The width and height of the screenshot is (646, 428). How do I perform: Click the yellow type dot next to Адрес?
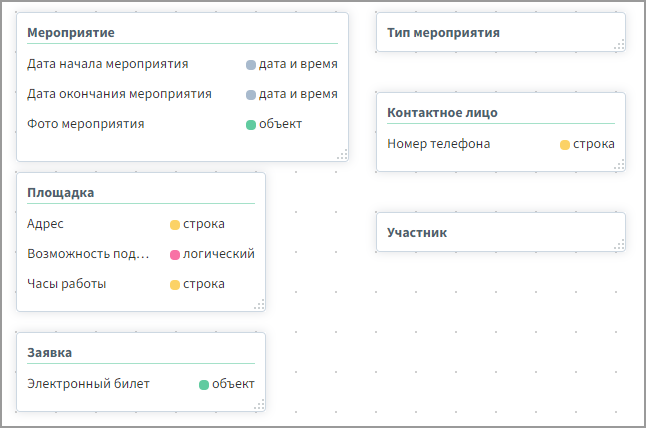(x=175, y=225)
